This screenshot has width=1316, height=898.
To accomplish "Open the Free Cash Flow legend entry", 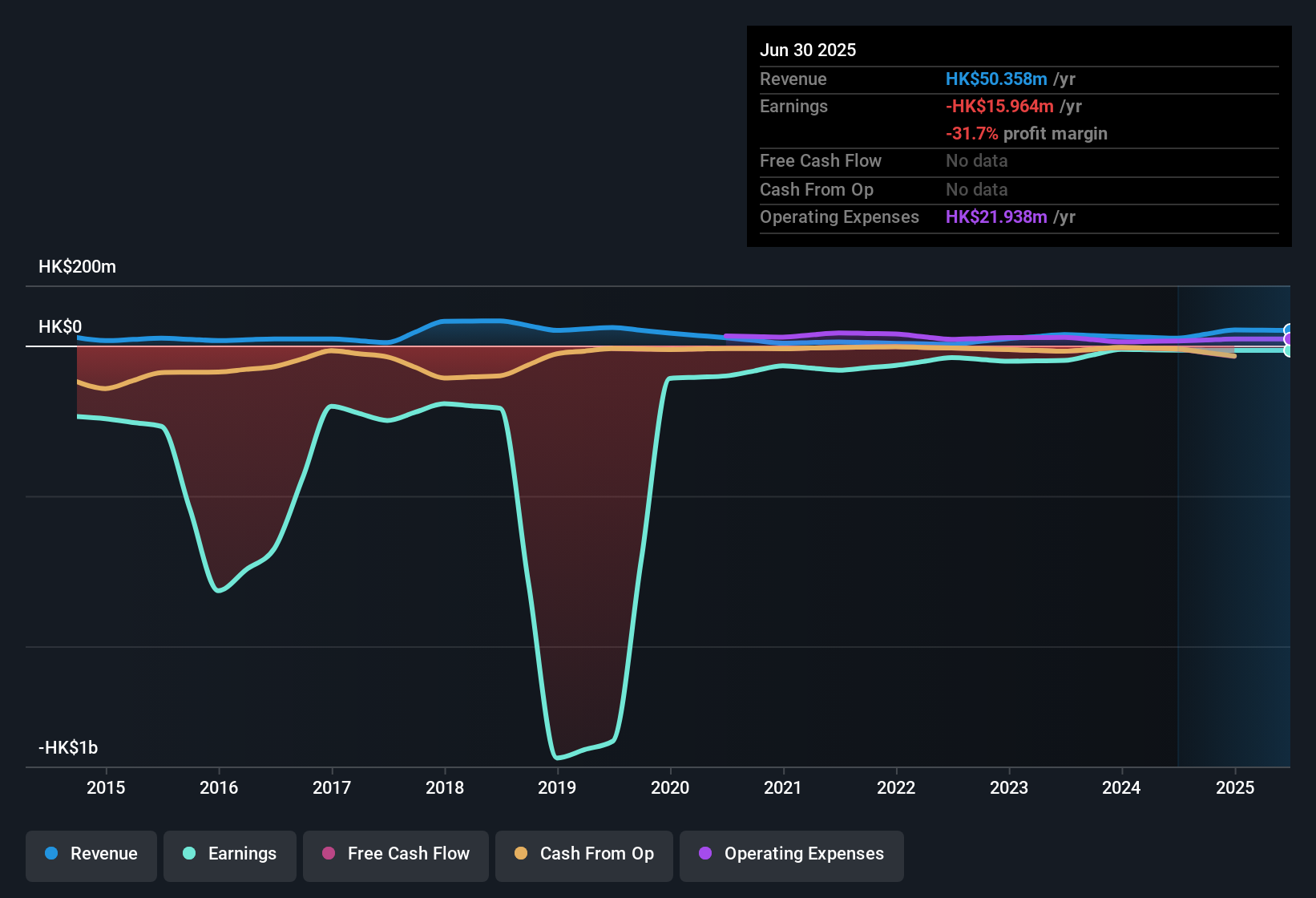I will click(x=395, y=854).
